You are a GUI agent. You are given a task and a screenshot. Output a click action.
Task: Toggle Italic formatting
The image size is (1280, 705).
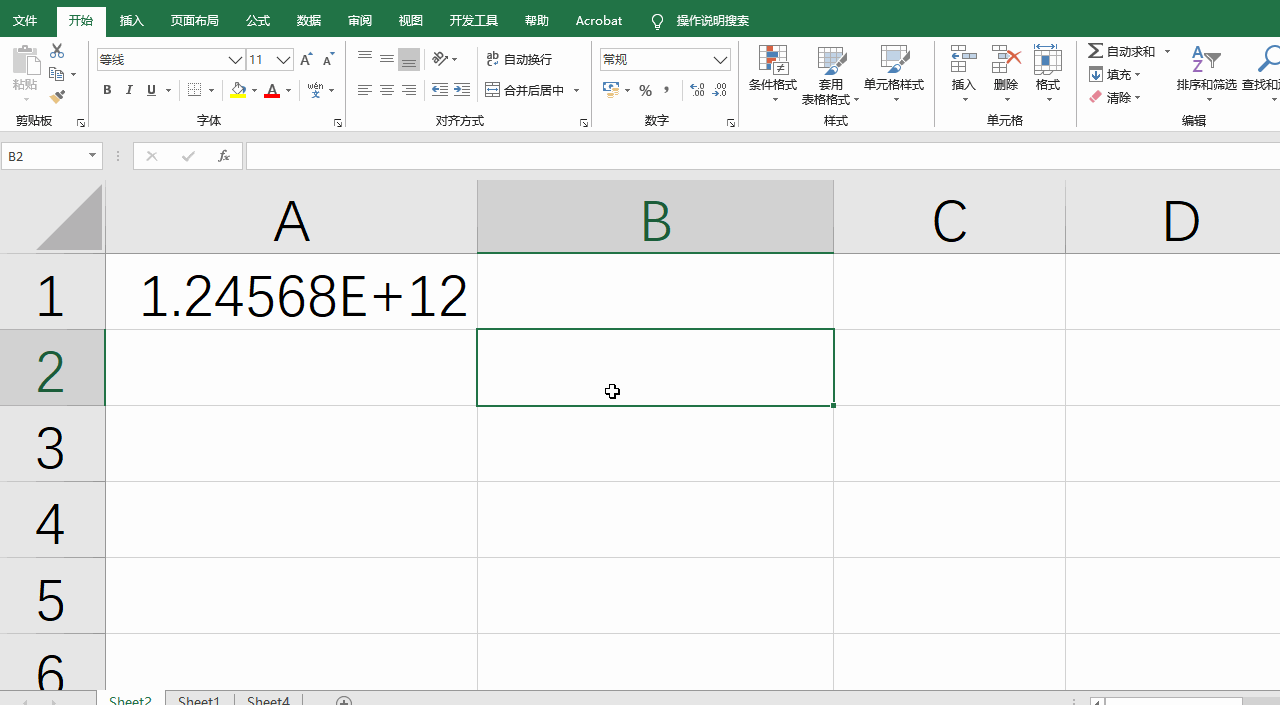point(129,90)
